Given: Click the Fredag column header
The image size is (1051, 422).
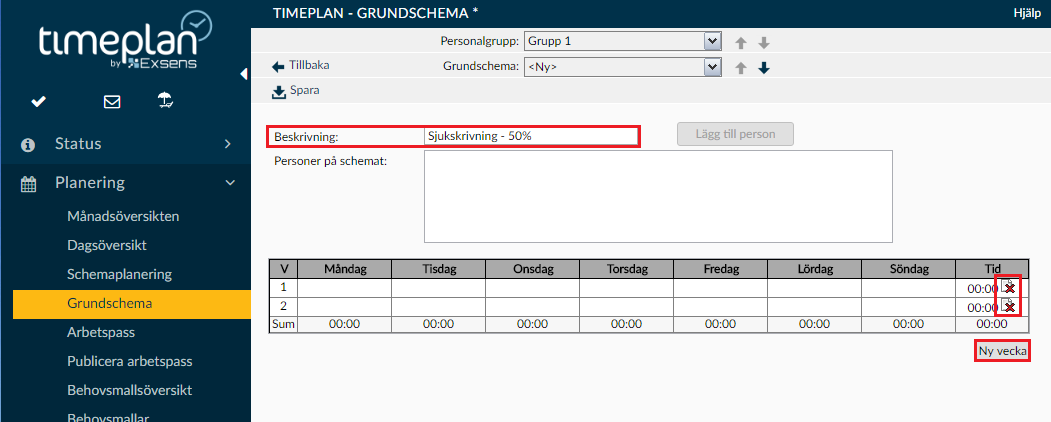Looking at the screenshot, I should [721, 269].
